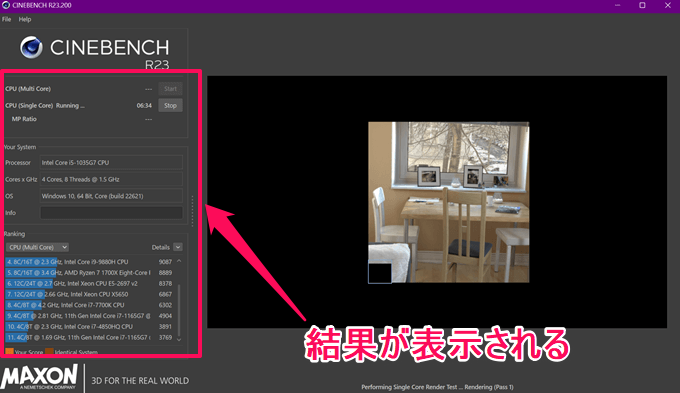Minimize the Cinebench window

618,5
